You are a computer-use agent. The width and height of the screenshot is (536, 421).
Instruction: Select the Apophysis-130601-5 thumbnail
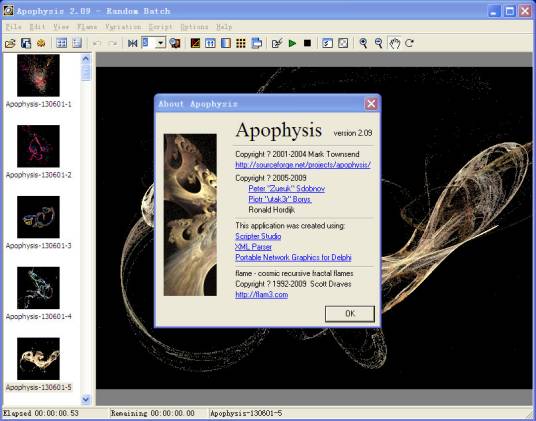coord(38,358)
